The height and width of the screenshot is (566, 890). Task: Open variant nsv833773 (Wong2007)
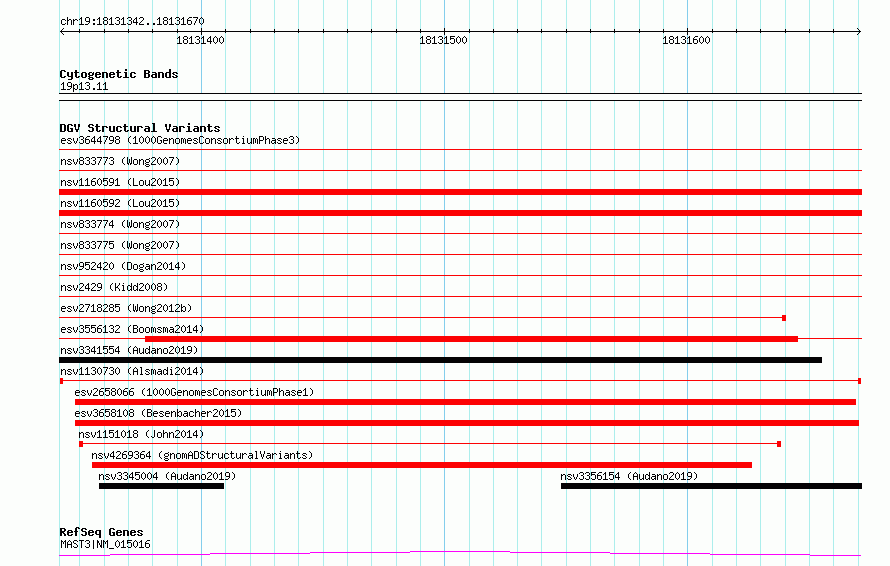(x=120, y=161)
